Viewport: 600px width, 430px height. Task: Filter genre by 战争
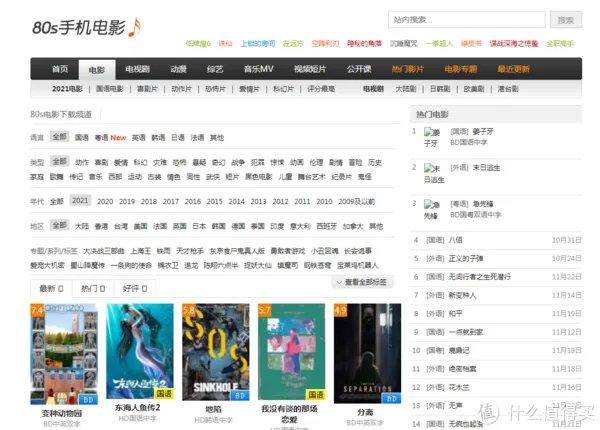tap(238, 162)
